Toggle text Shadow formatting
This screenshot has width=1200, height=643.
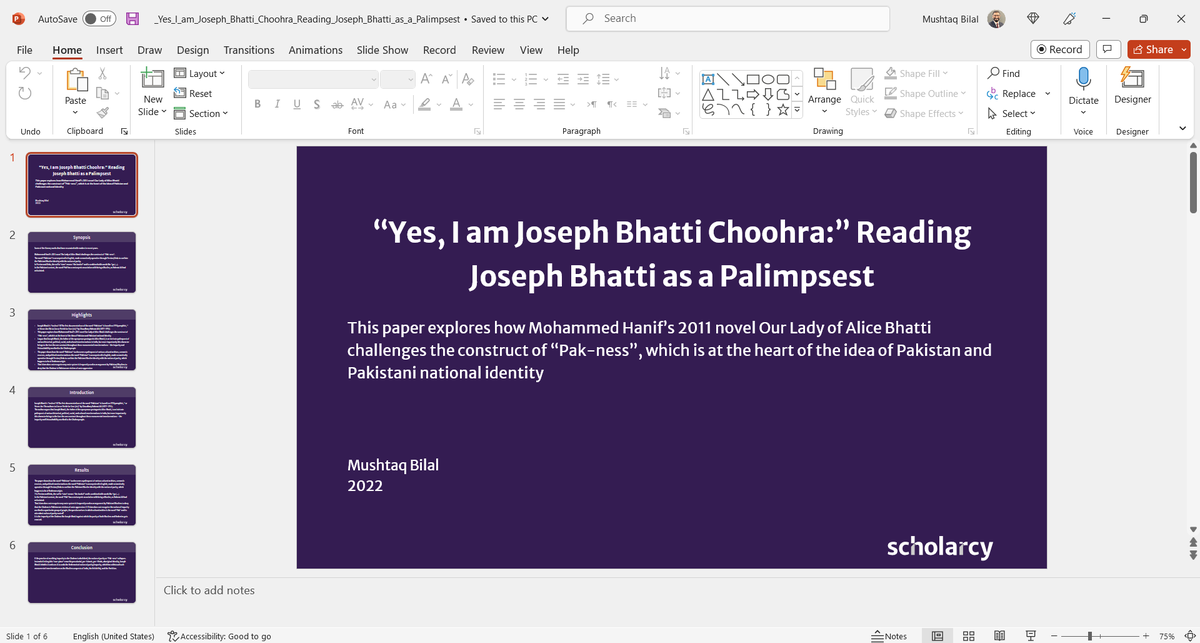tap(317, 104)
